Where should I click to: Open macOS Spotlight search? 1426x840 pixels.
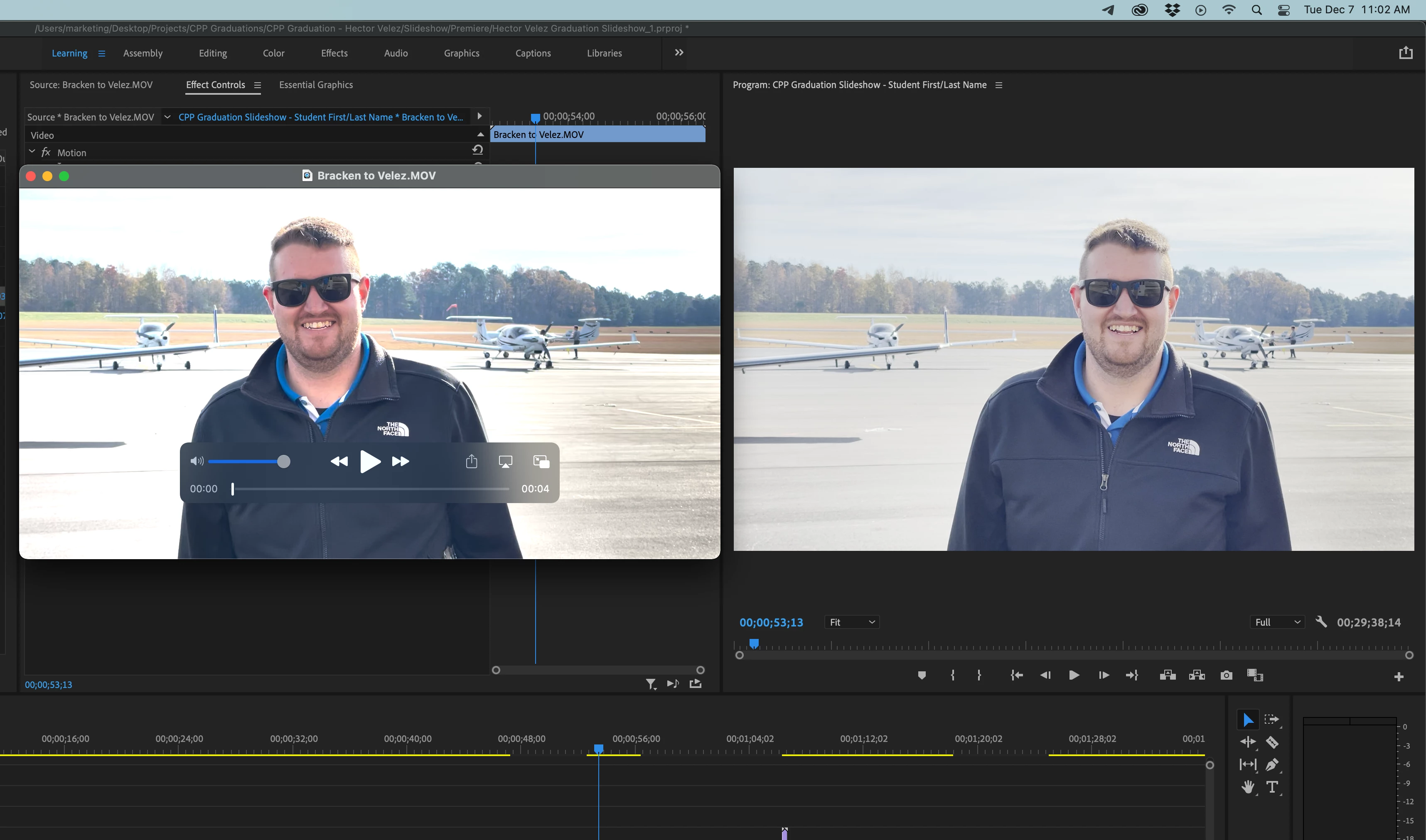coord(1256,10)
